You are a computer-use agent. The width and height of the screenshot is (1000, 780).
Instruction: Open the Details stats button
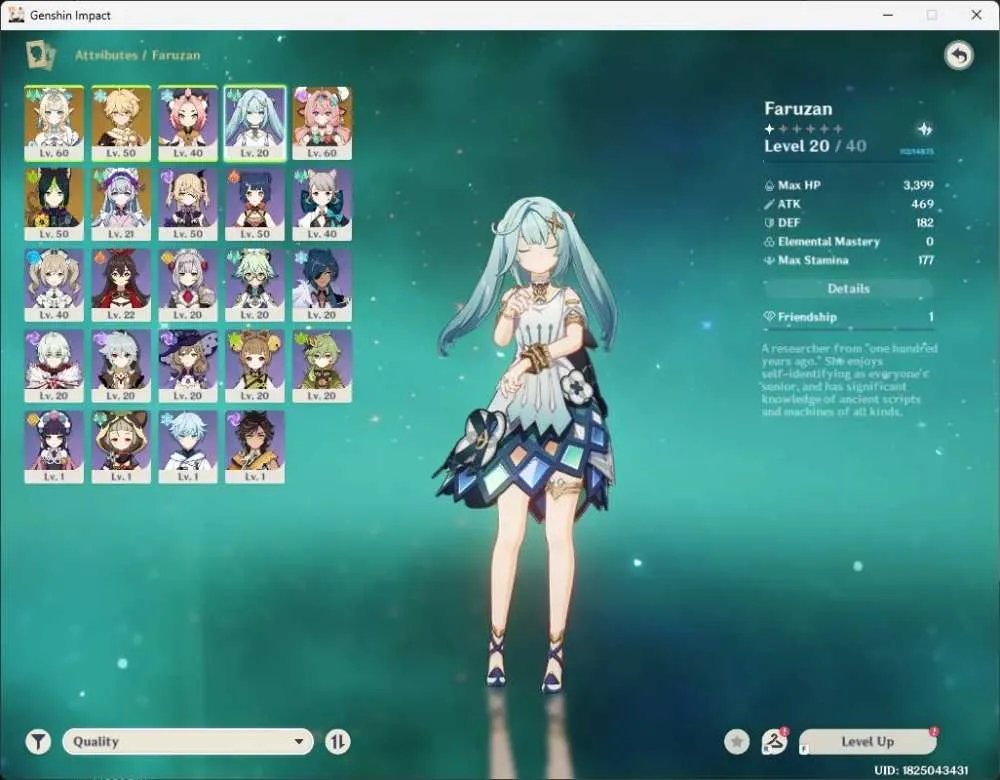pyautogui.click(x=848, y=288)
